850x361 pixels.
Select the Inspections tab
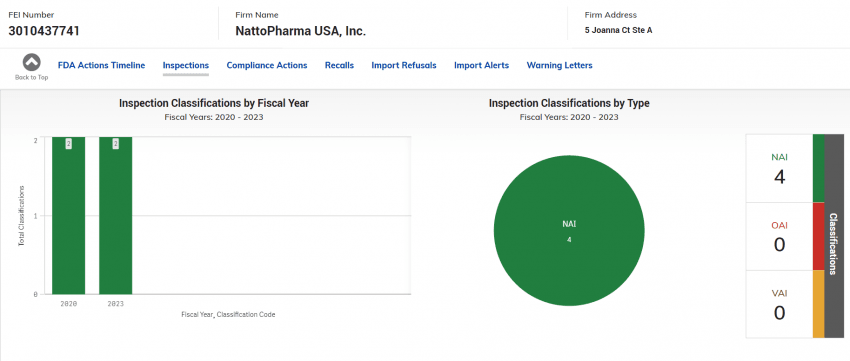pyautogui.click(x=186, y=66)
